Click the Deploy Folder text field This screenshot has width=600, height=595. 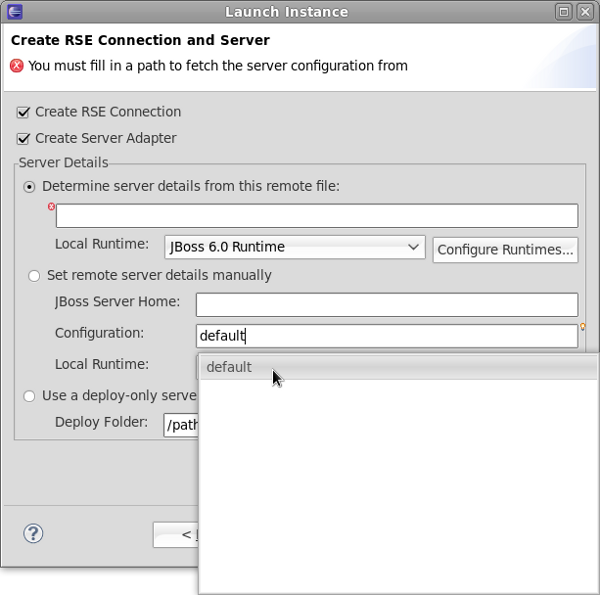[181, 425]
